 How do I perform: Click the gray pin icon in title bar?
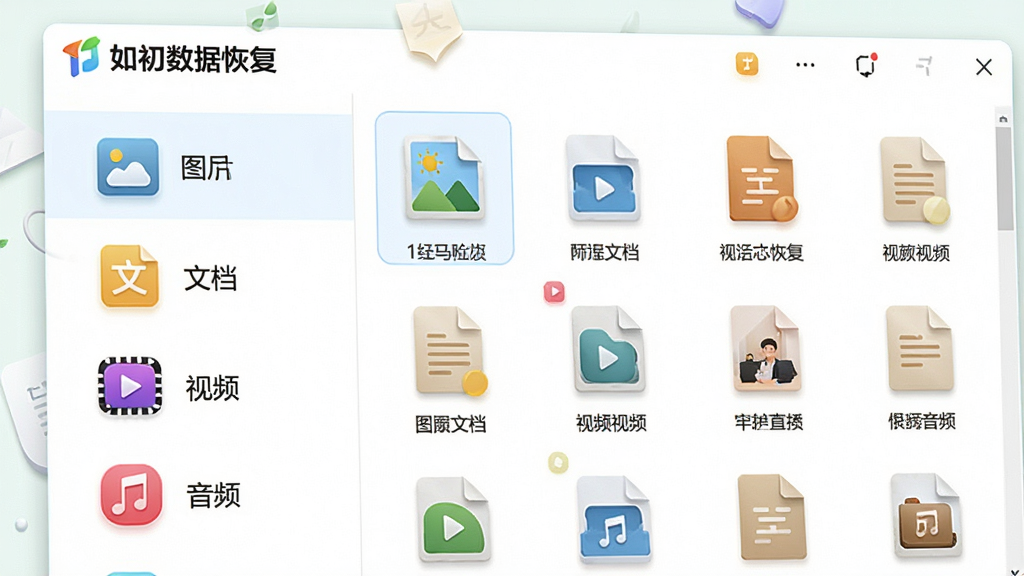924,65
